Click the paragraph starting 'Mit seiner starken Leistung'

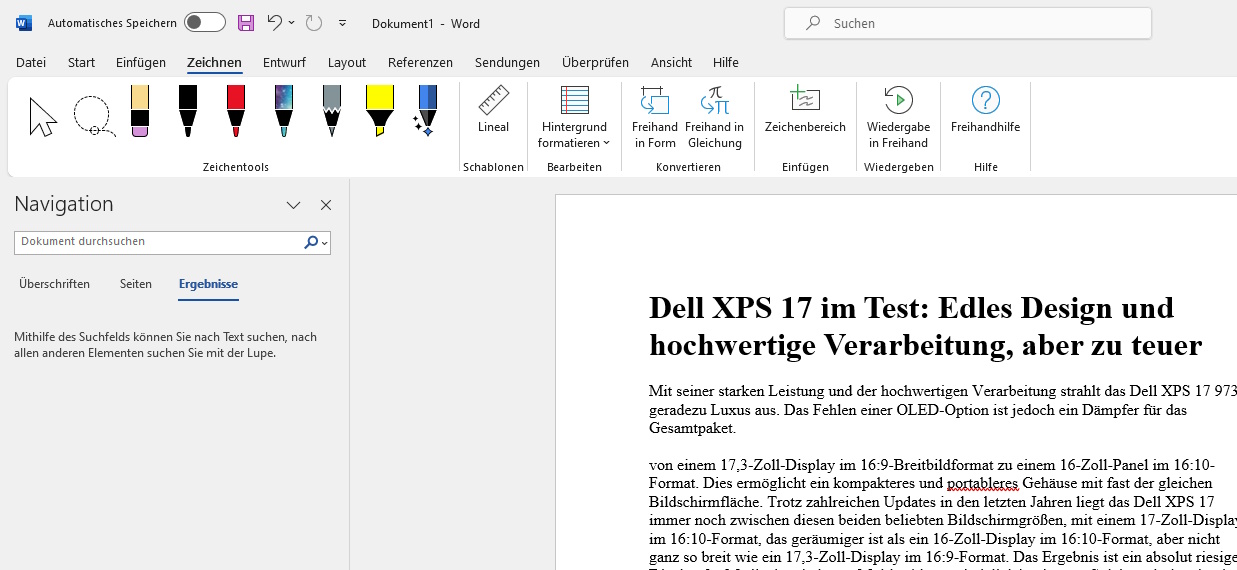(943, 409)
